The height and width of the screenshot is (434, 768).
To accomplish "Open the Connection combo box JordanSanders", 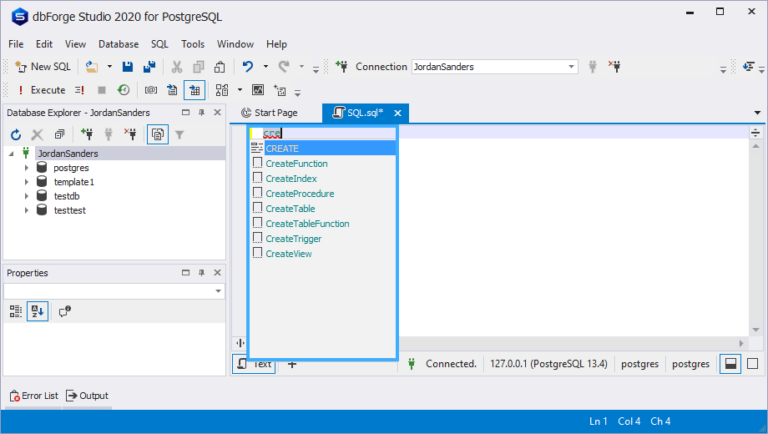I will tap(495, 67).
